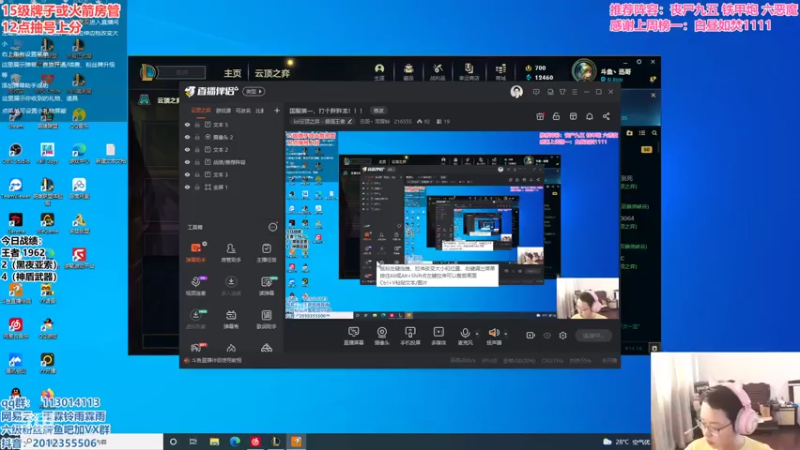Open the skin (shirt) icon in the title bar
Image resolution: width=800 pixels, height=450 pixels.
click(x=562, y=92)
